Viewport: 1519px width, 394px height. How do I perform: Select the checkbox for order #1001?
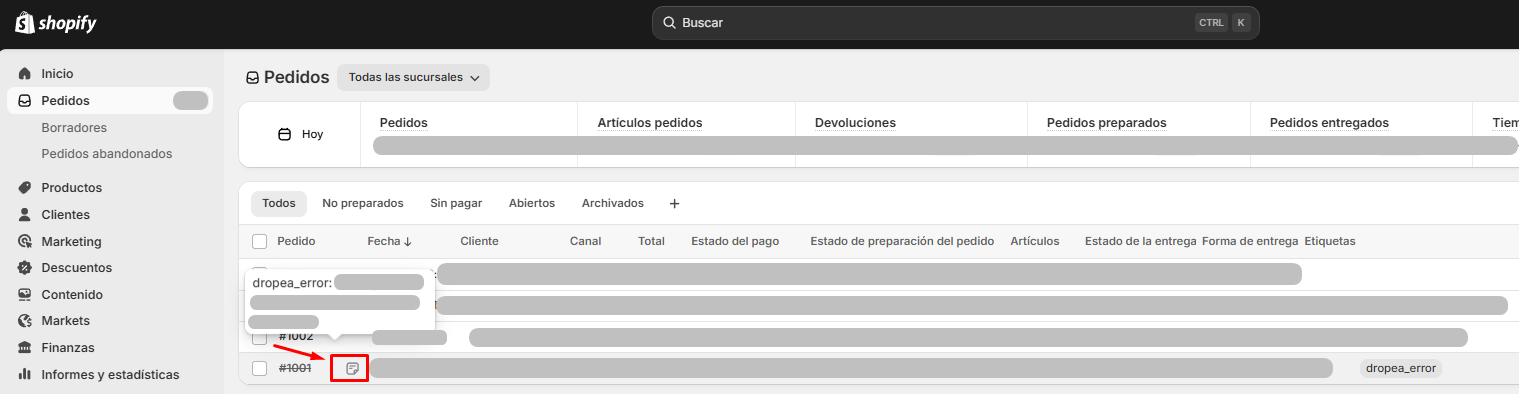coord(260,369)
